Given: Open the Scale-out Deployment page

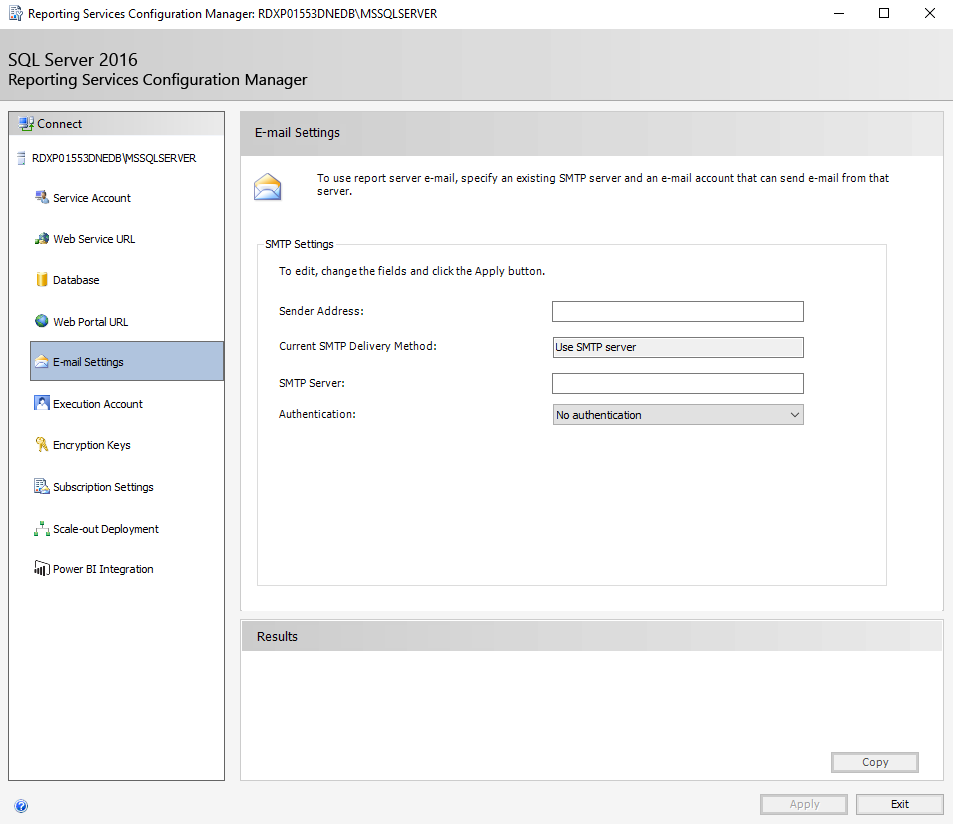Looking at the screenshot, I should (x=106, y=529).
